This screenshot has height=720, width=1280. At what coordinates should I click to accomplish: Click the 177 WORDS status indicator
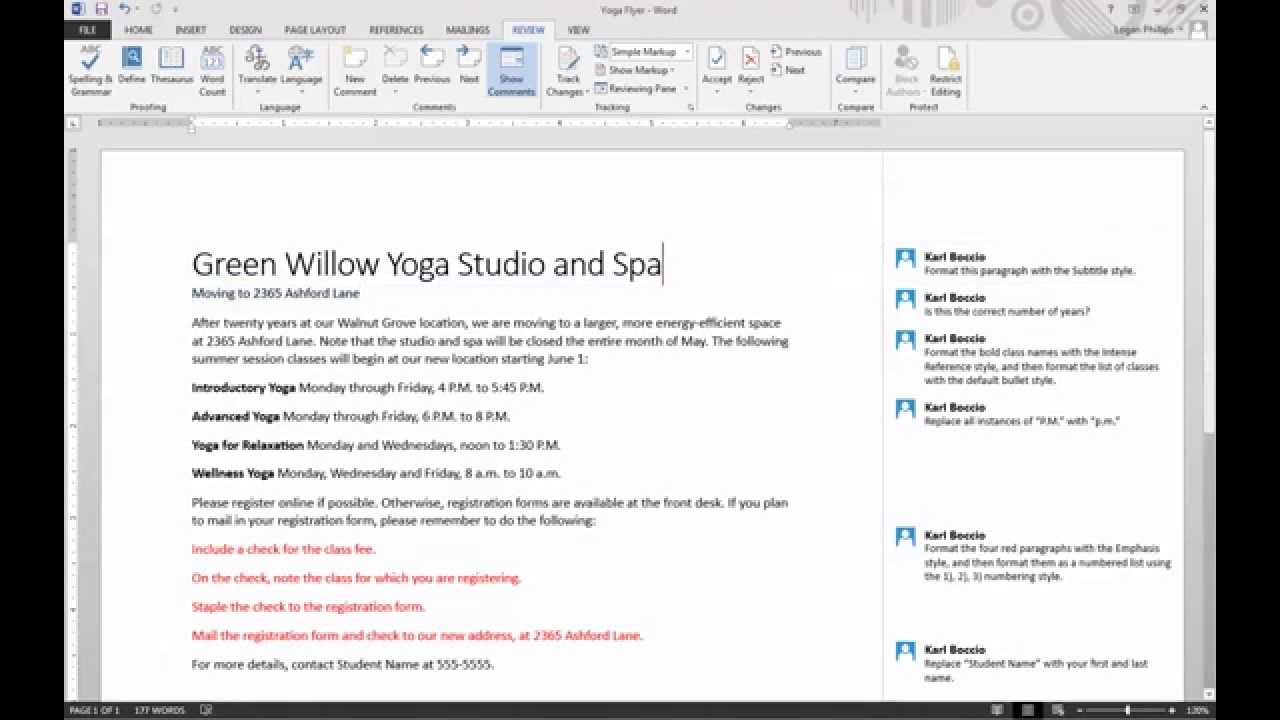pyautogui.click(x=160, y=710)
